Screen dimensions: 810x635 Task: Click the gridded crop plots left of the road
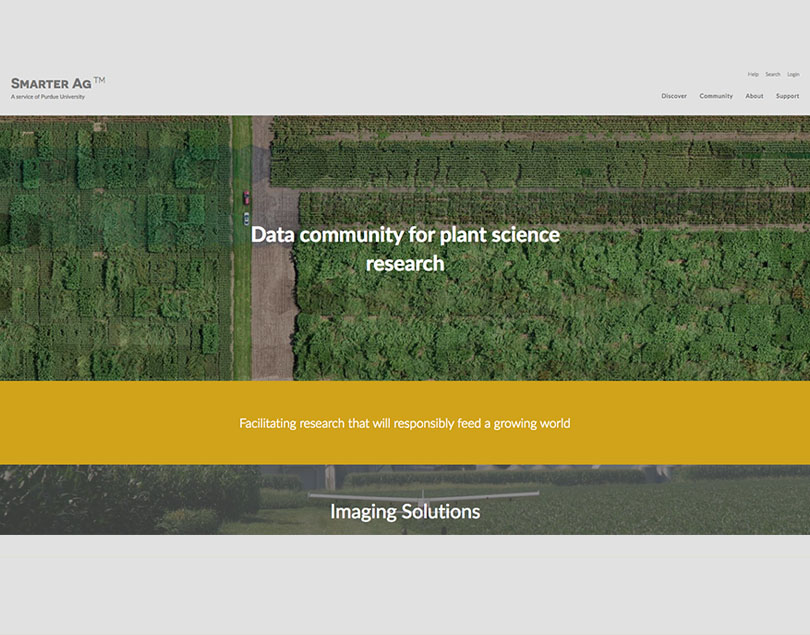click(110, 250)
